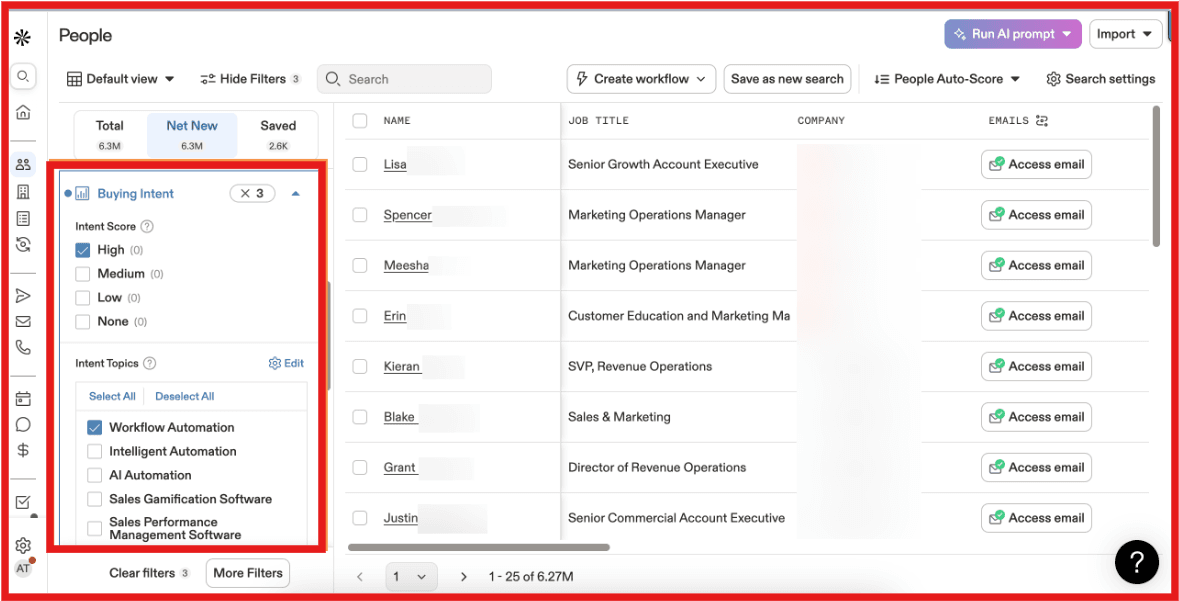Image resolution: width=1179 pixels, height=601 pixels.
Task: Check Intelligent Automation topic
Action: tap(95, 451)
